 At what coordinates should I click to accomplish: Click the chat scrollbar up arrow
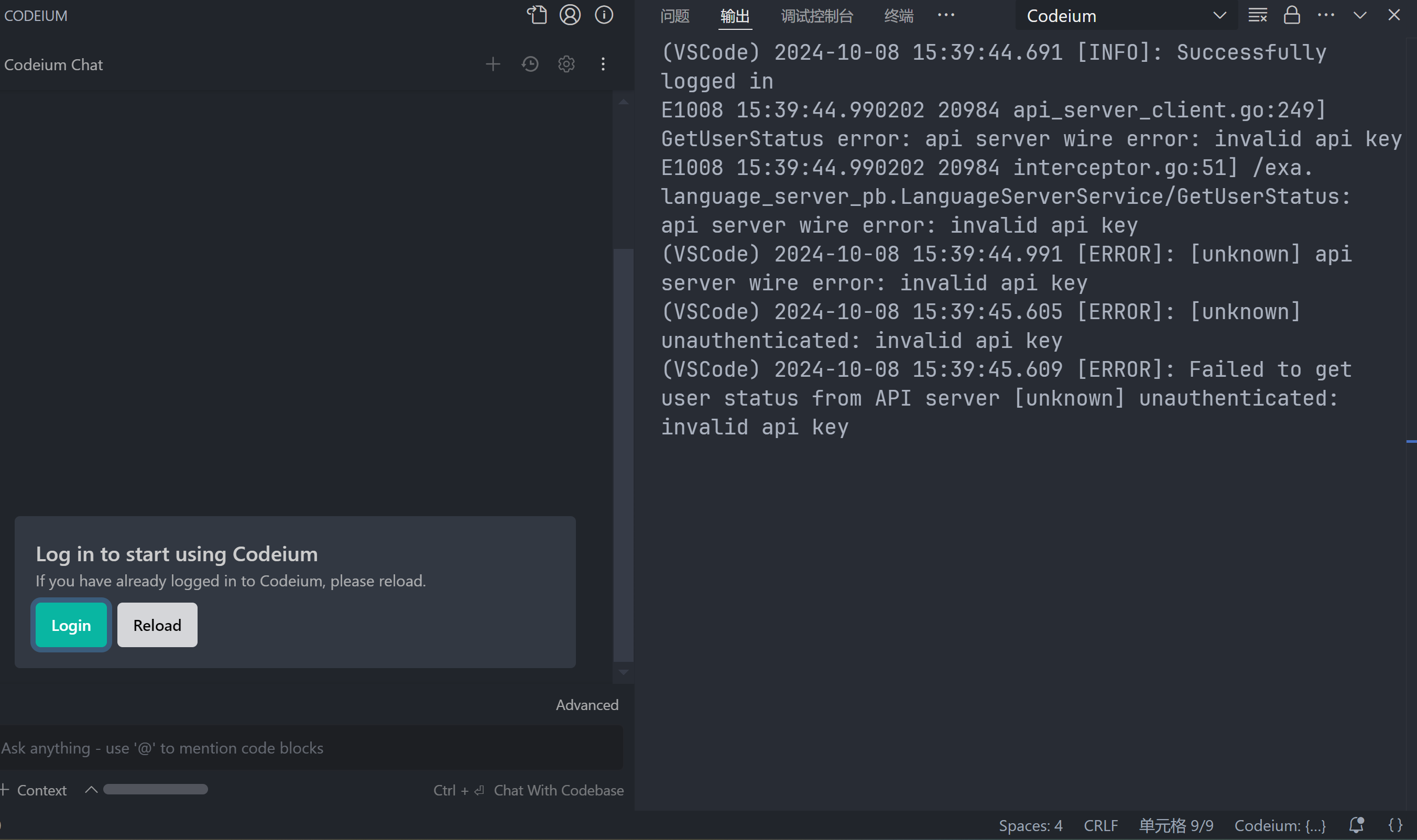[623, 102]
